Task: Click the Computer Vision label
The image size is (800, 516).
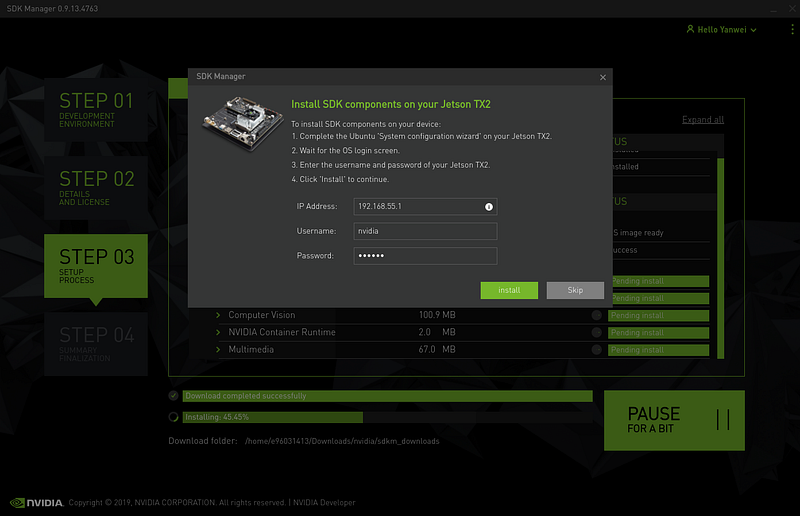Action: 262,315
